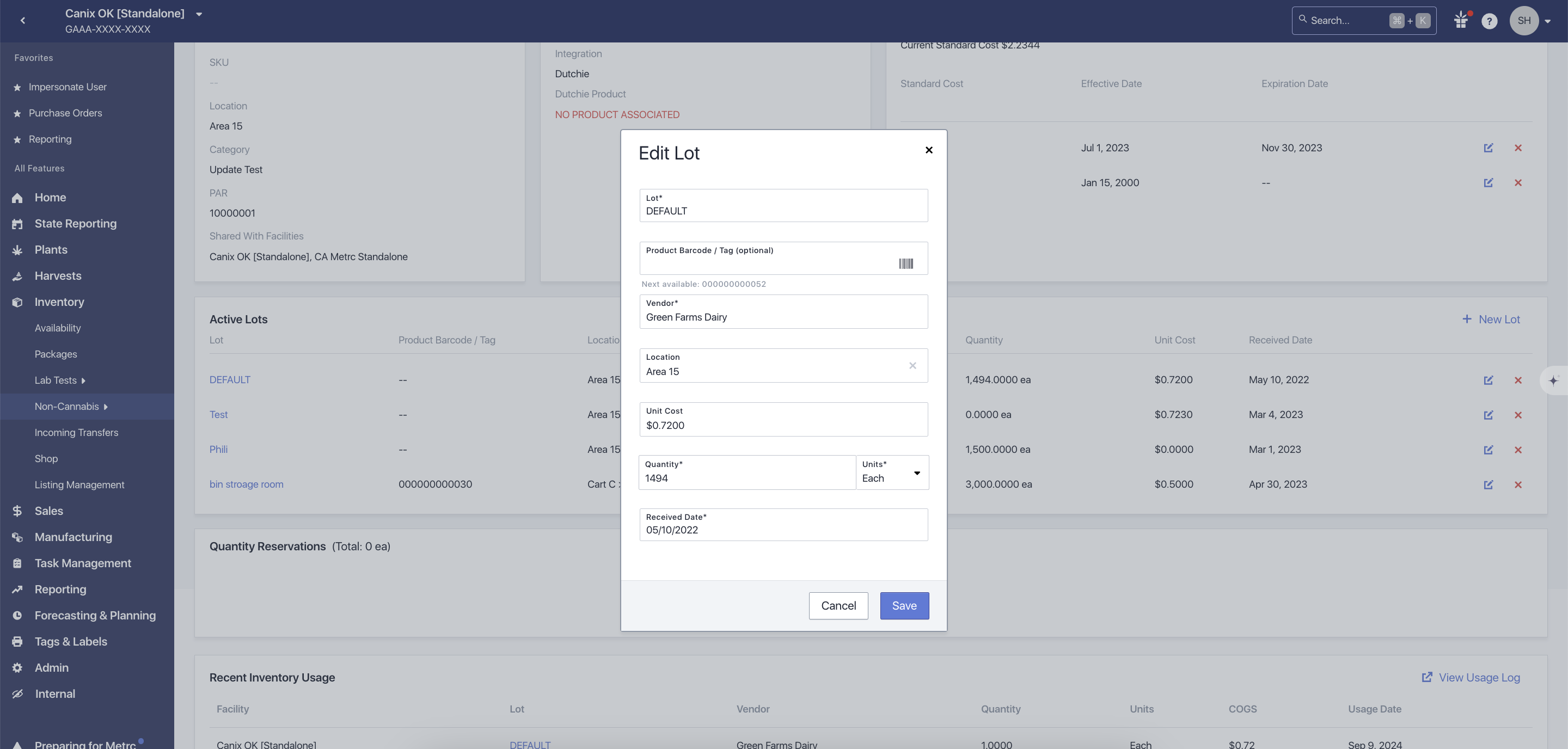The height and width of the screenshot is (749, 1568).
Task: Select Packages under Inventory menu
Action: (x=56, y=354)
